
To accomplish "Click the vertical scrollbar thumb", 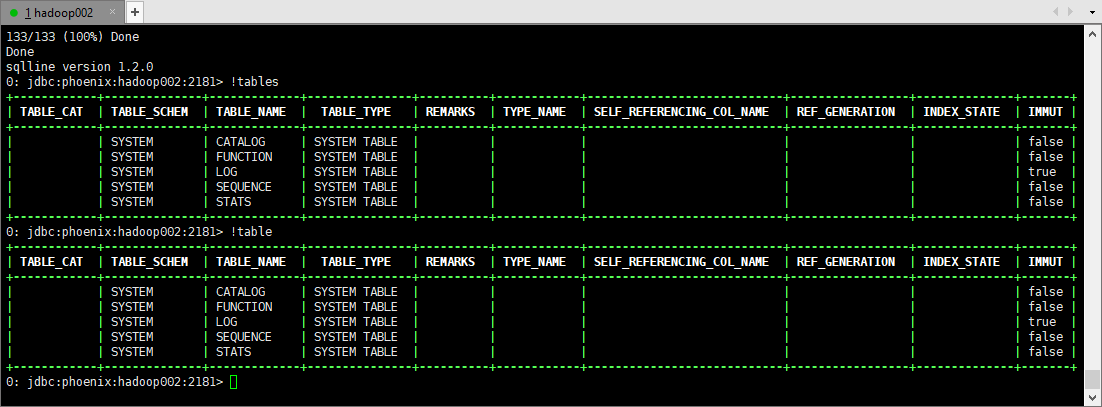I will coord(1091,380).
